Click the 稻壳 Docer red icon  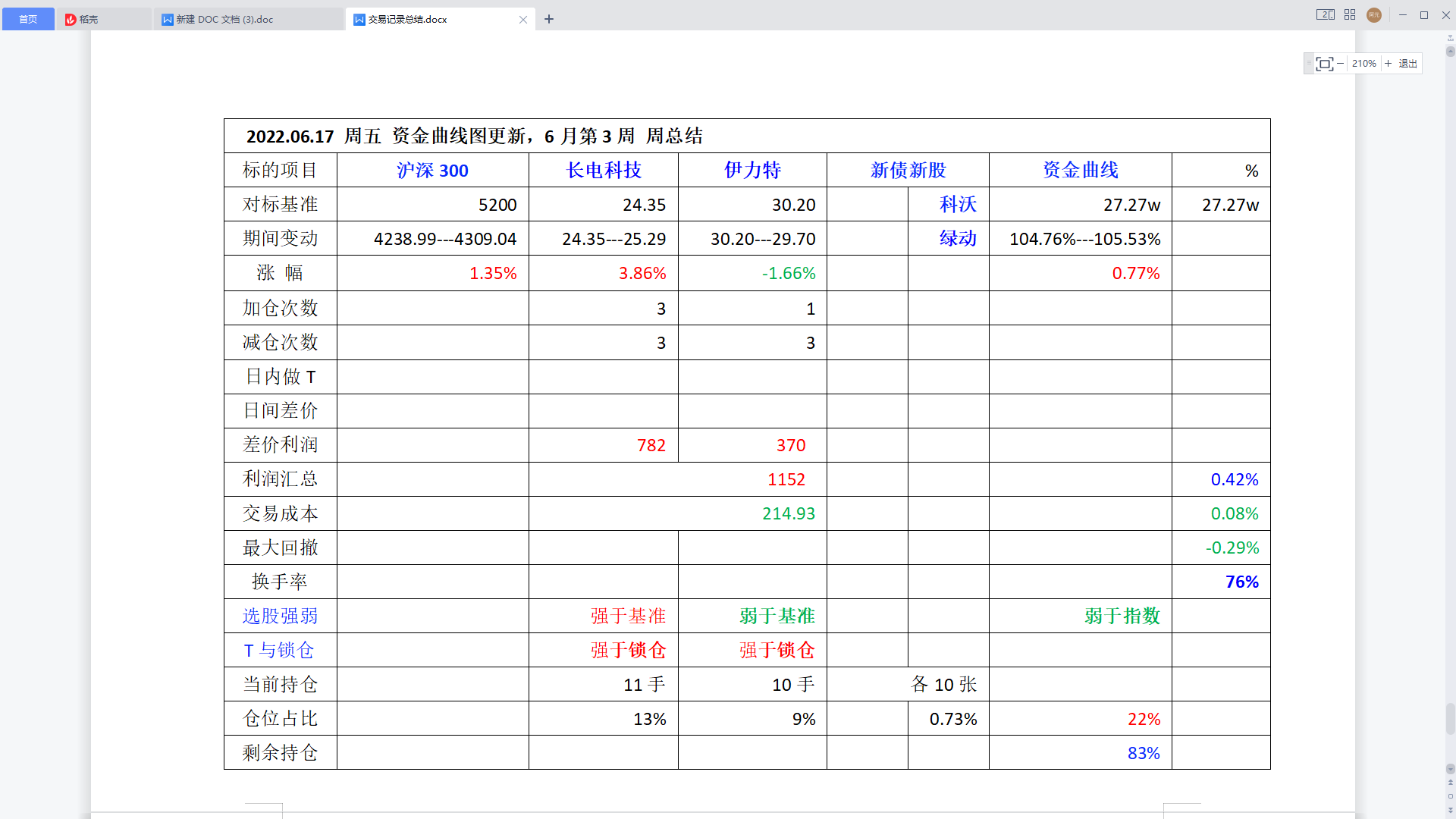[68, 19]
